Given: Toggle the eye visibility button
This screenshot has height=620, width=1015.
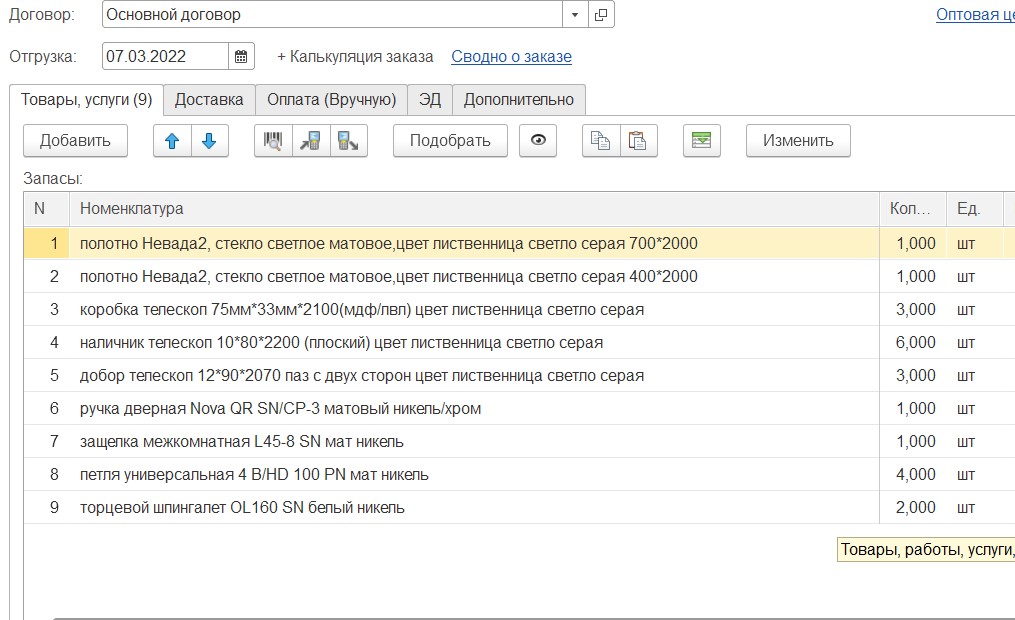Looking at the screenshot, I should click(x=539, y=141).
